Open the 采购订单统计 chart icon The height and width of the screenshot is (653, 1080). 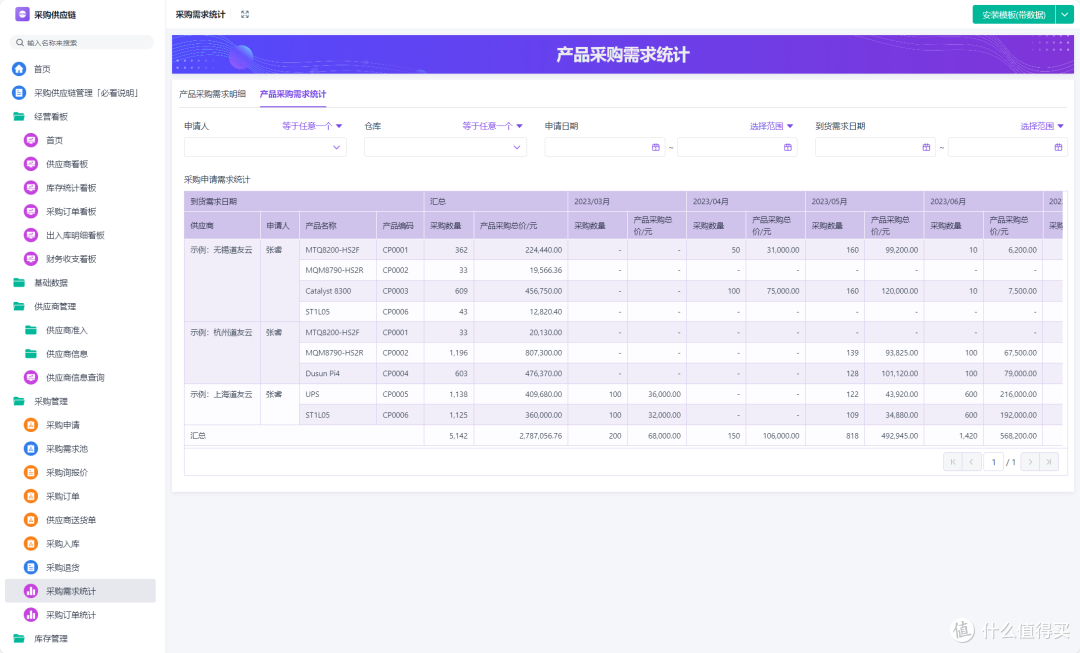pyautogui.click(x=30, y=614)
